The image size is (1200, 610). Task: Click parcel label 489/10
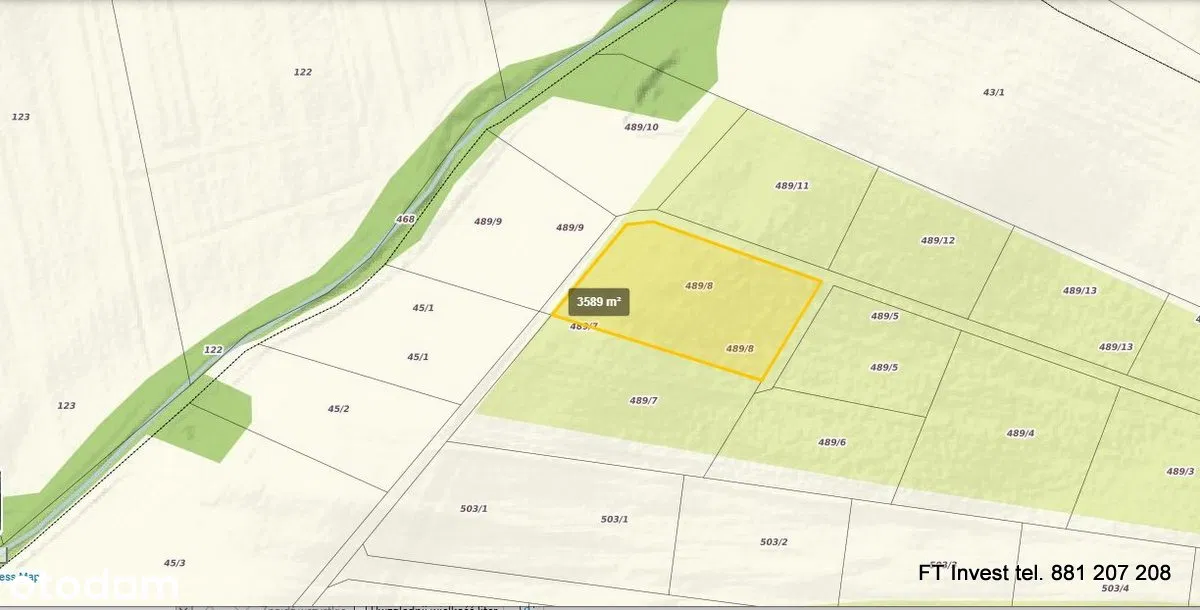(x=641, y=127)
